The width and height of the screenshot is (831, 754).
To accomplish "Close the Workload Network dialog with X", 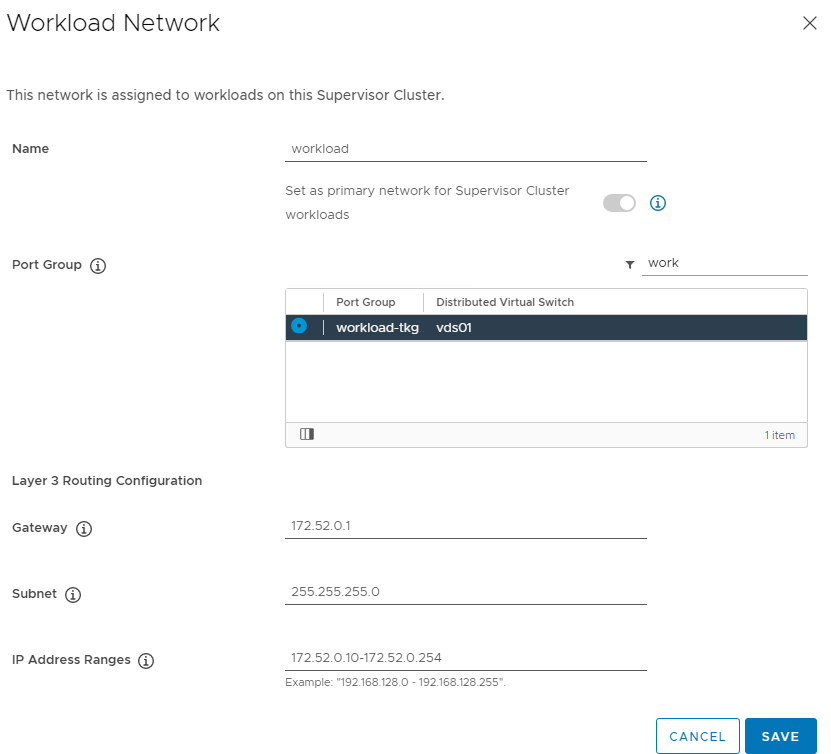I will click(809, 23).
